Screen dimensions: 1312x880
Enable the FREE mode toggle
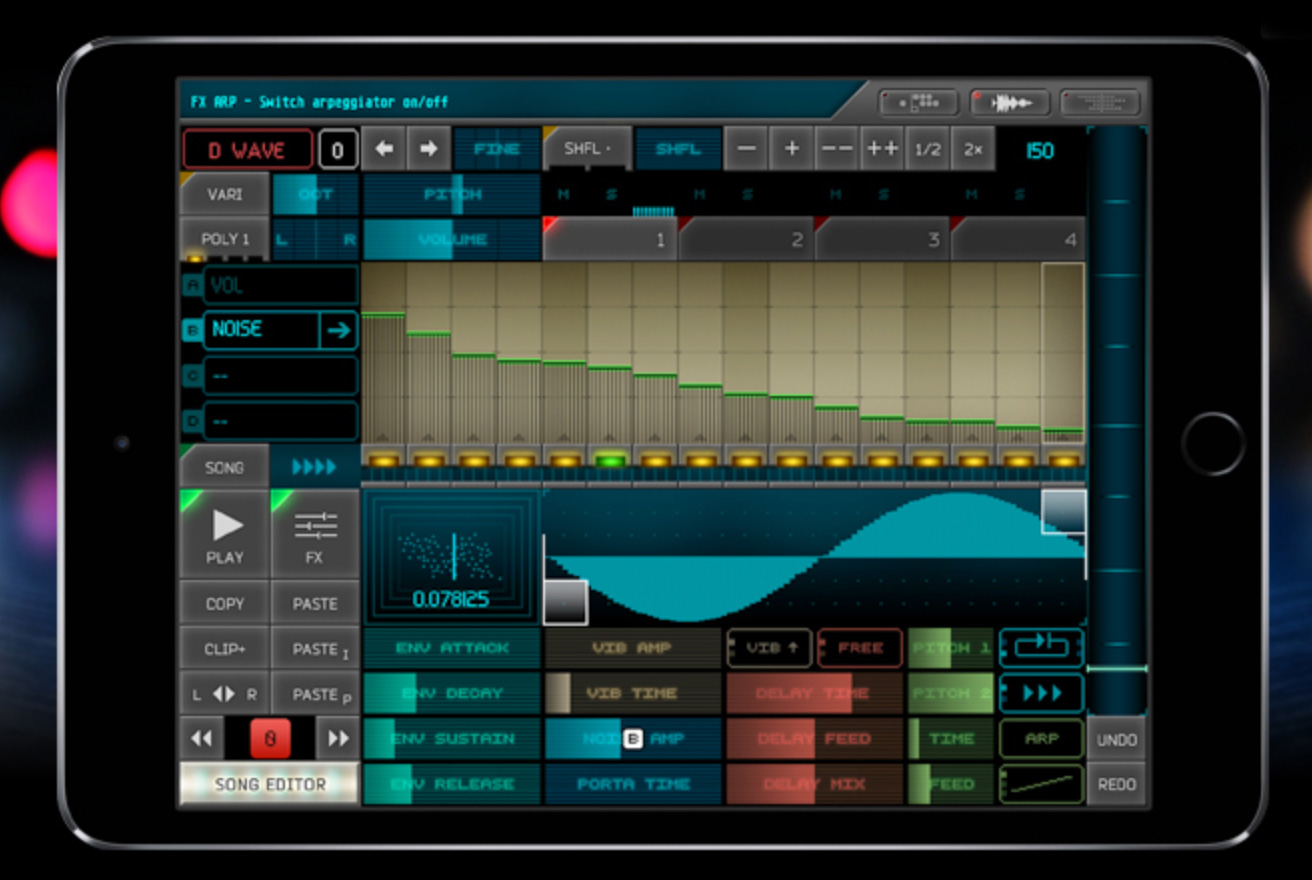pyautogui.click(x=859, y=648)
